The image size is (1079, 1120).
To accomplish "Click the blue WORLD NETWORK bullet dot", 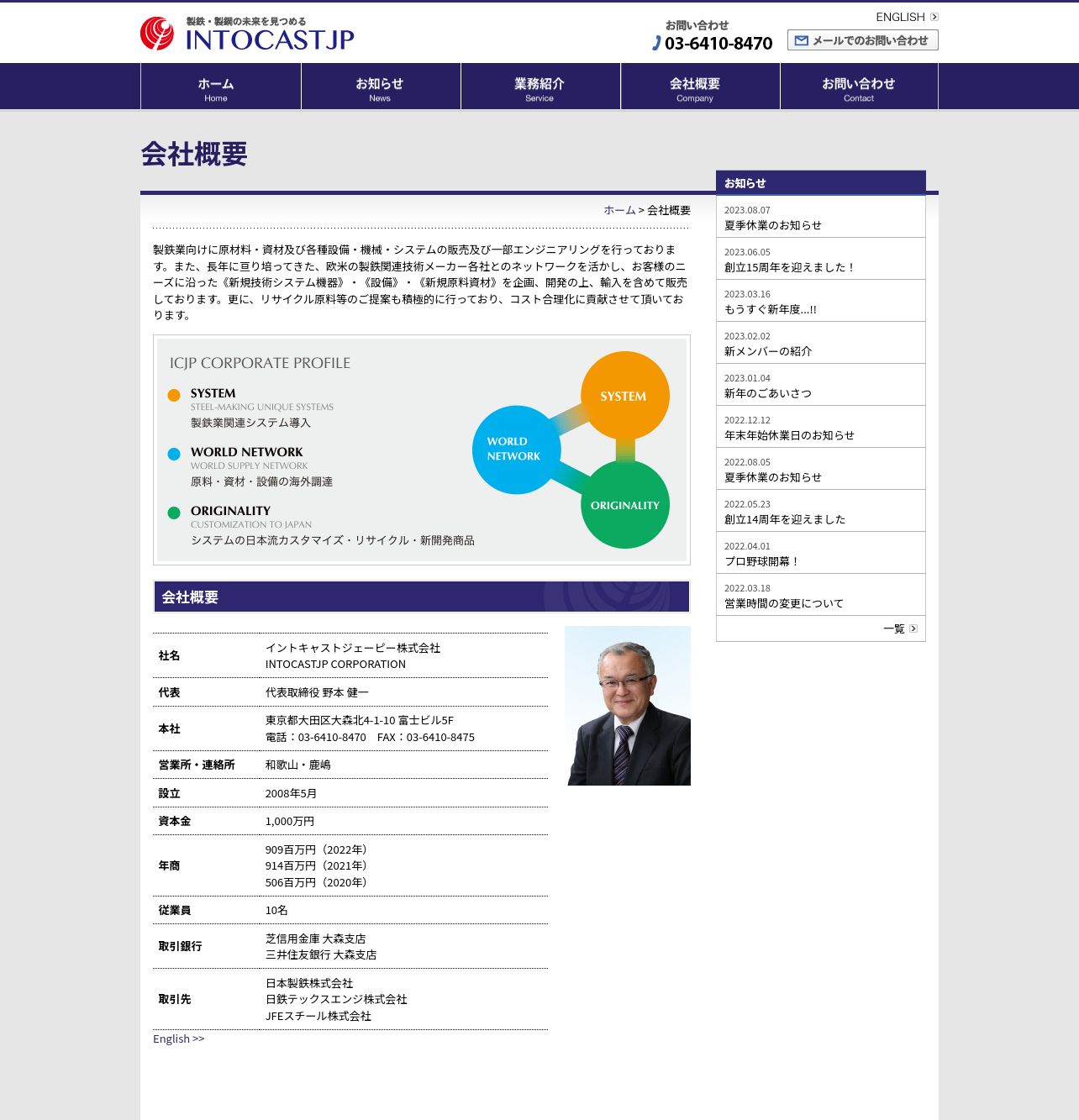I will (174, 454).
